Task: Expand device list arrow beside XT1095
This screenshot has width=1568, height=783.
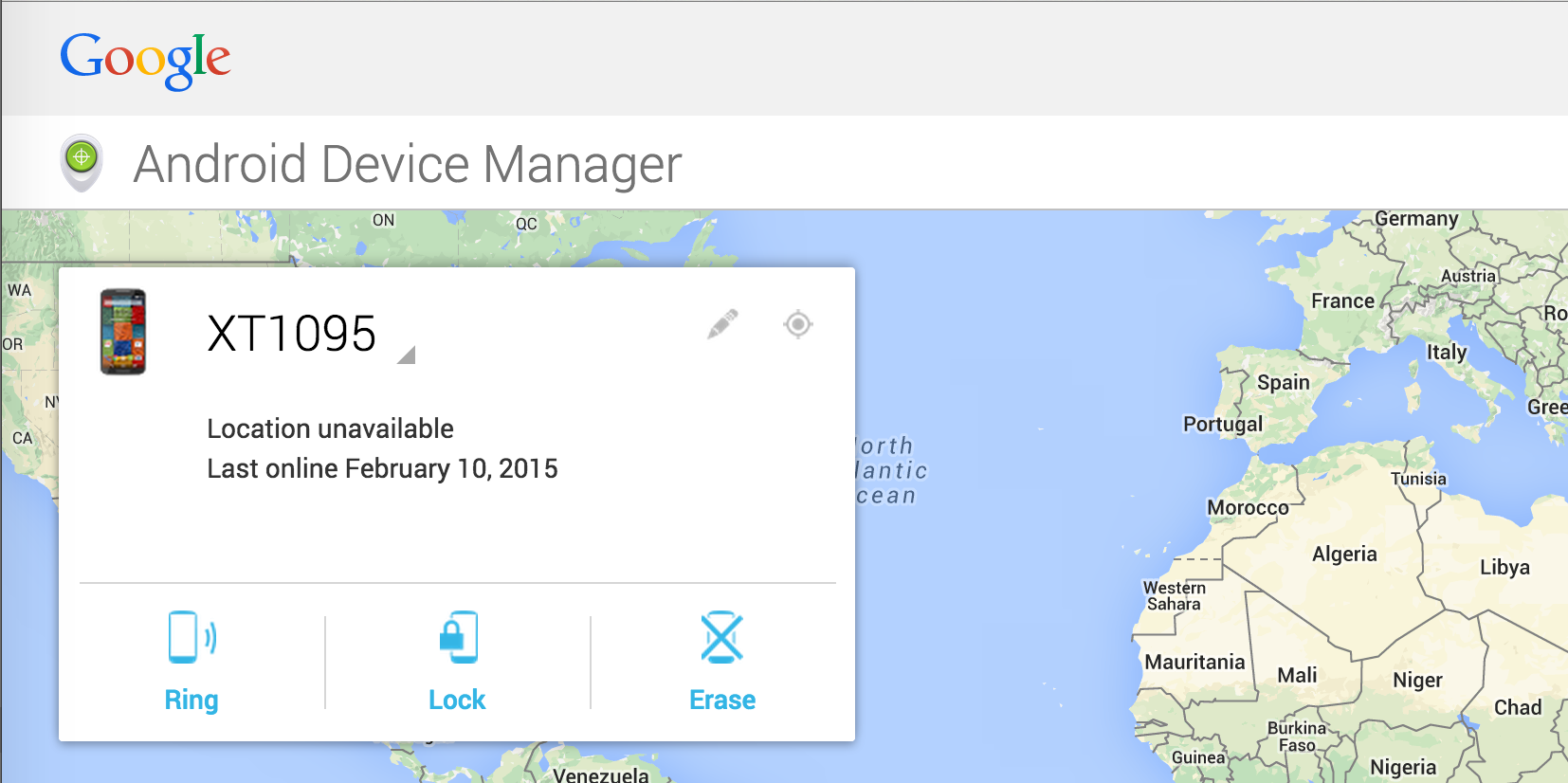Action: point(406,355)
